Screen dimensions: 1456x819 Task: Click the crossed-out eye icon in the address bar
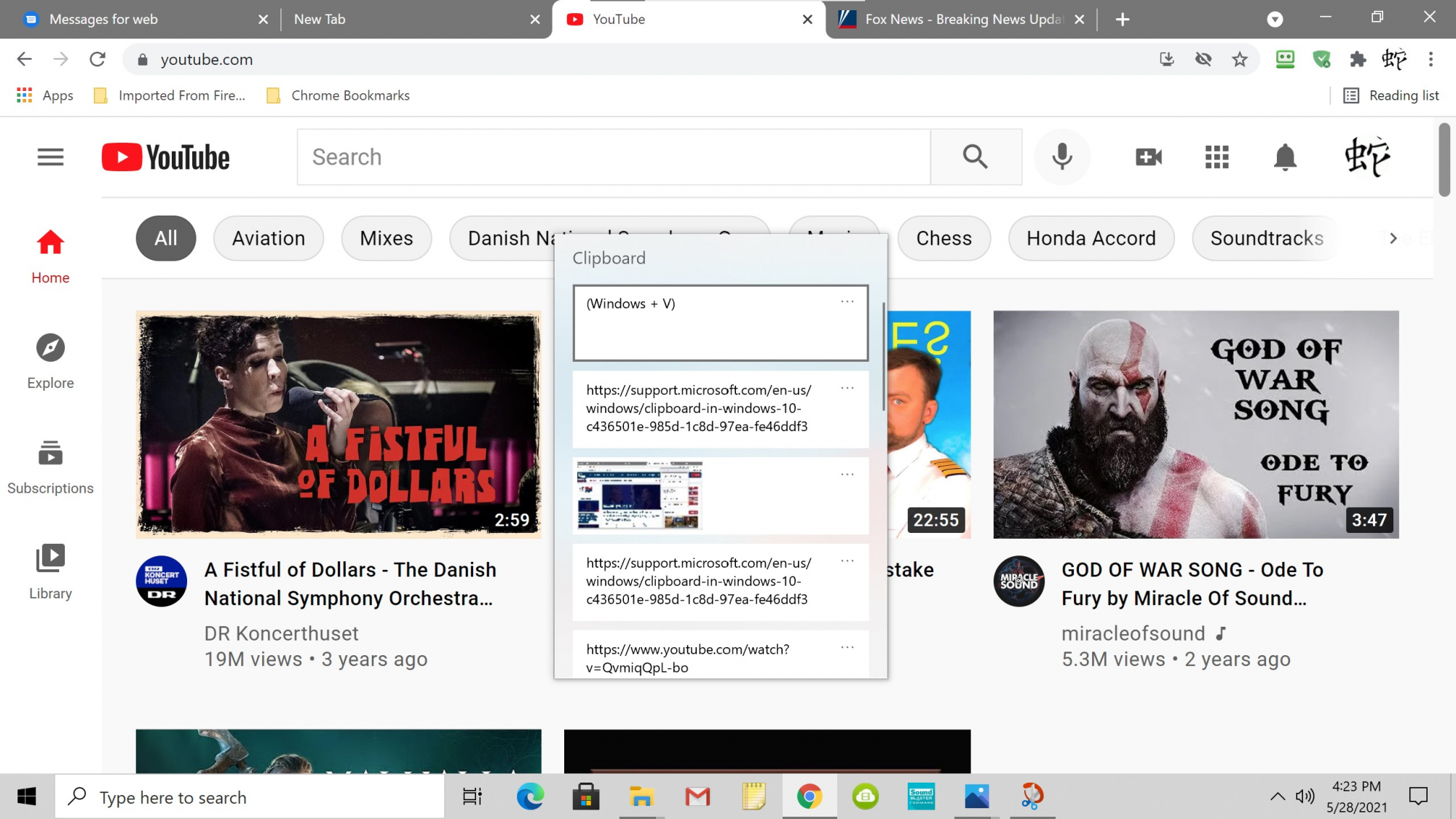1203,60
